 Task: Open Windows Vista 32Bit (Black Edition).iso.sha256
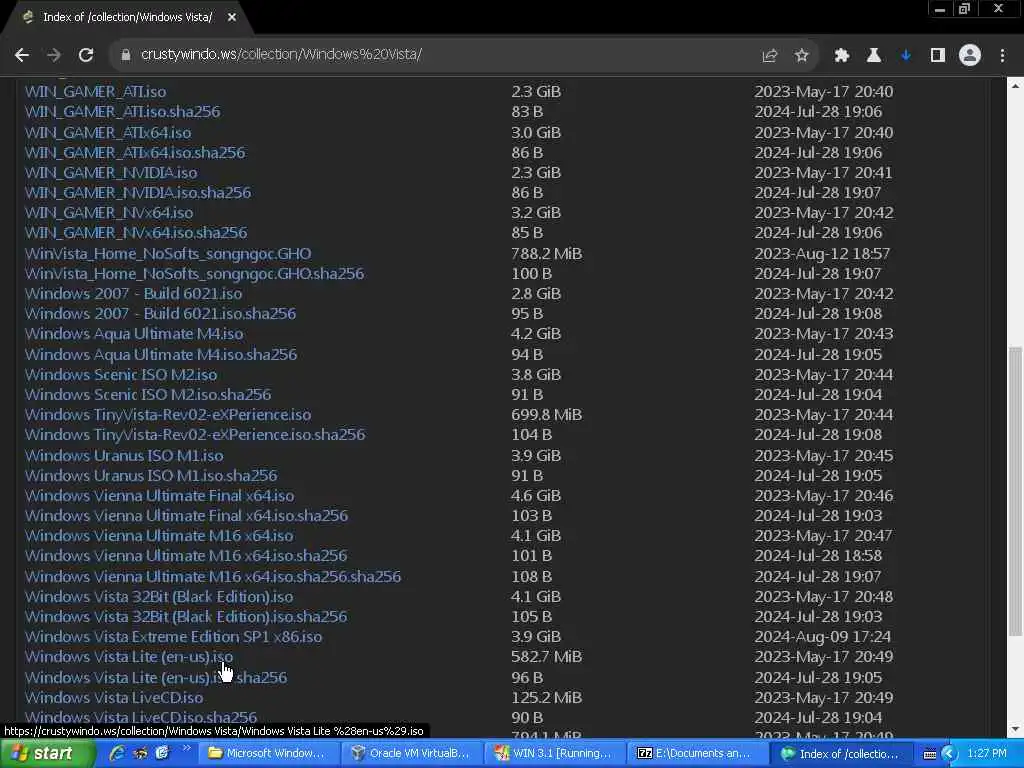[186, 617]
